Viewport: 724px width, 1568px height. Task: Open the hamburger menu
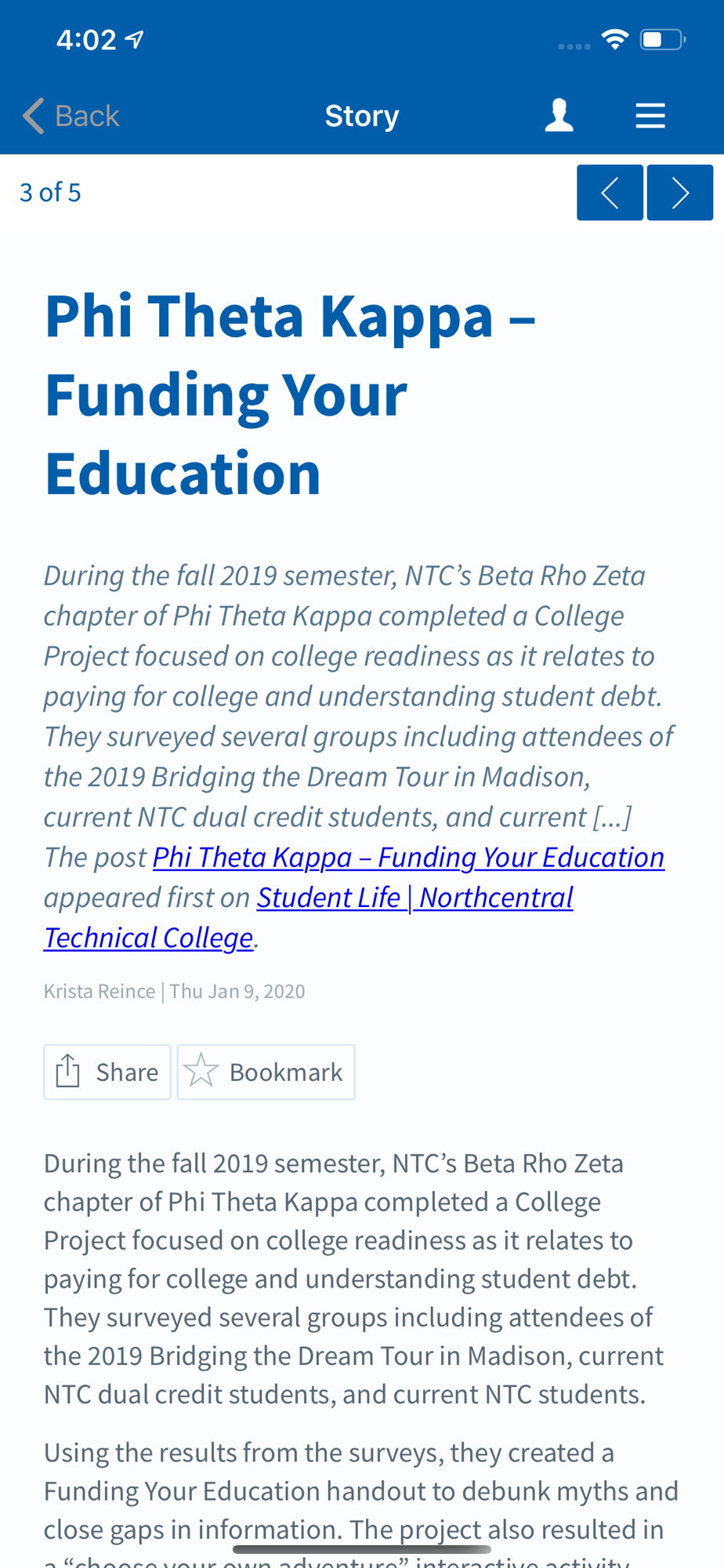[650, 115]
